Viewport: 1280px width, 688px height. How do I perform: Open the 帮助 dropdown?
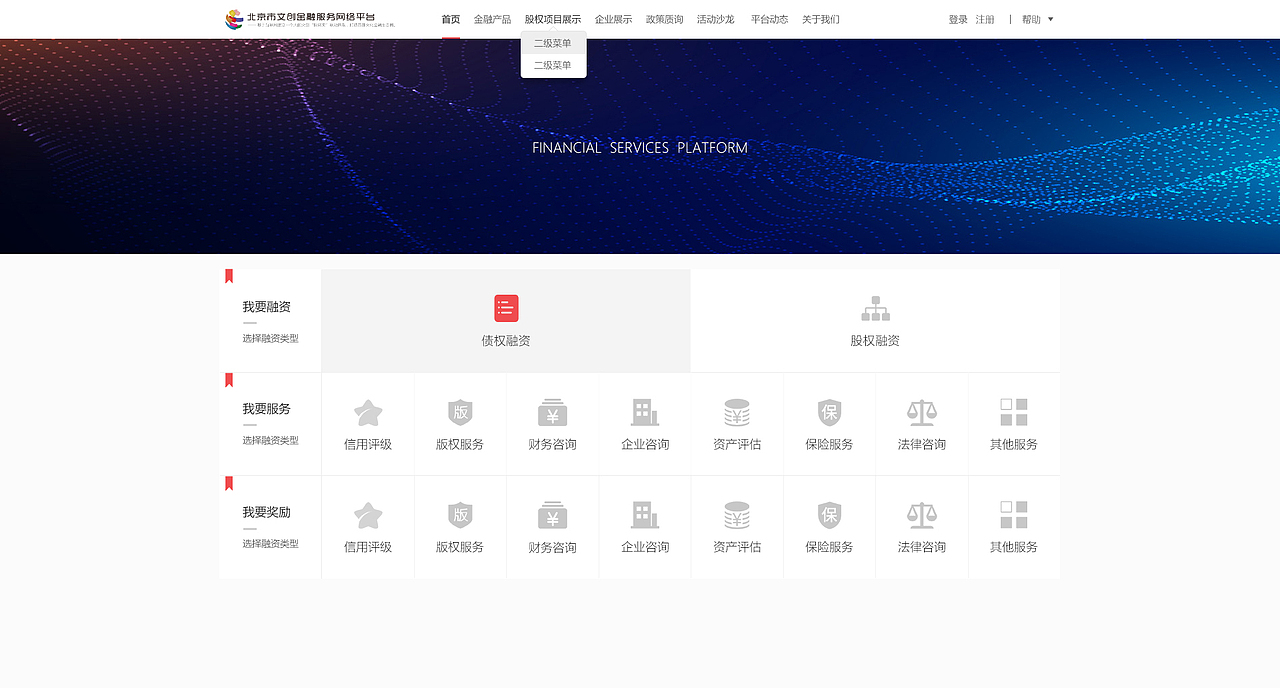click(1036, 18)
